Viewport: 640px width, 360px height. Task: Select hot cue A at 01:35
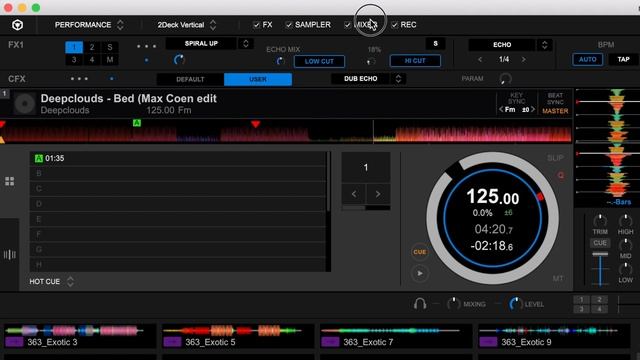(179, 158)
